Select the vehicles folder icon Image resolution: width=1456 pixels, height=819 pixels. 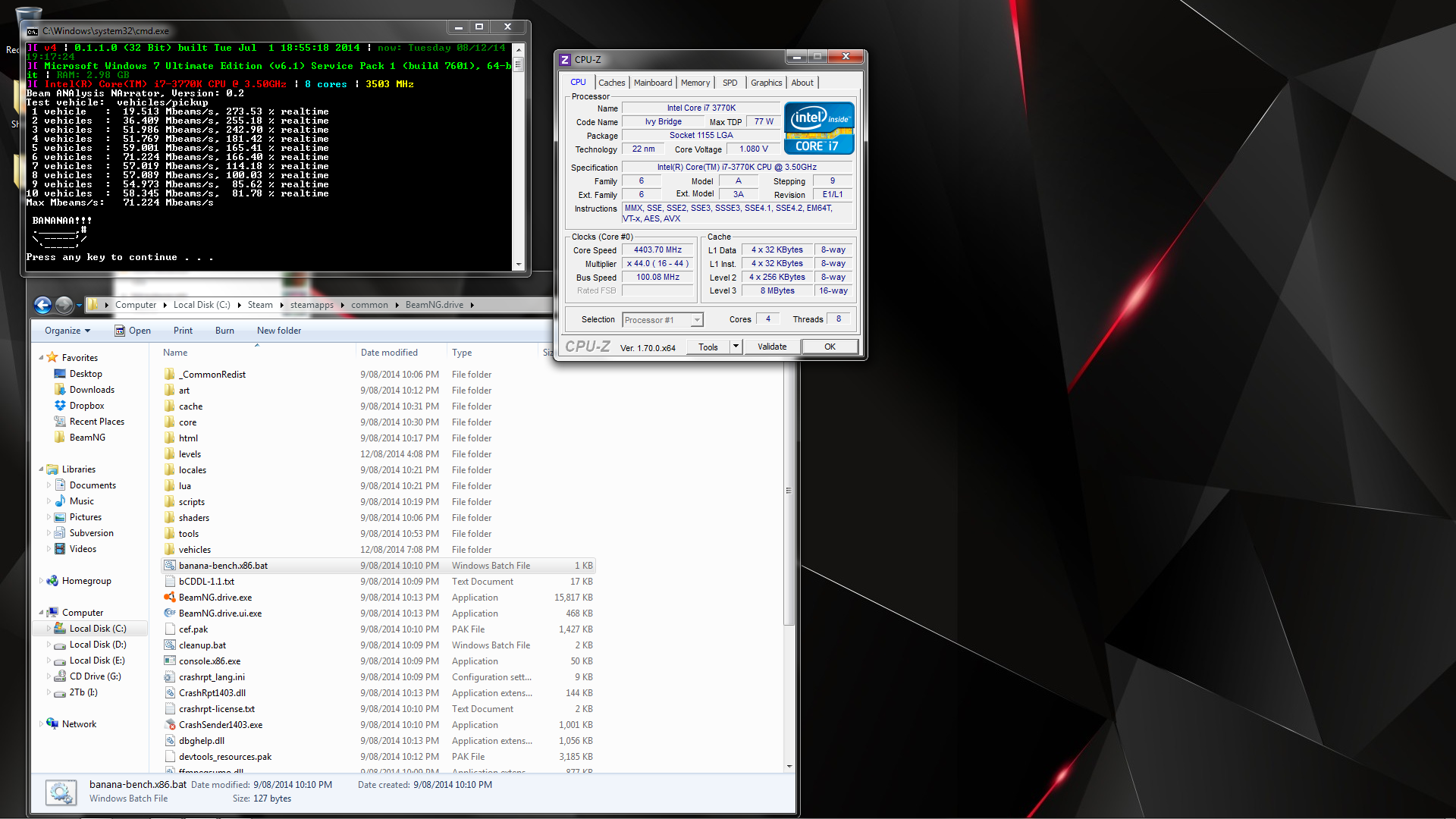170,550
